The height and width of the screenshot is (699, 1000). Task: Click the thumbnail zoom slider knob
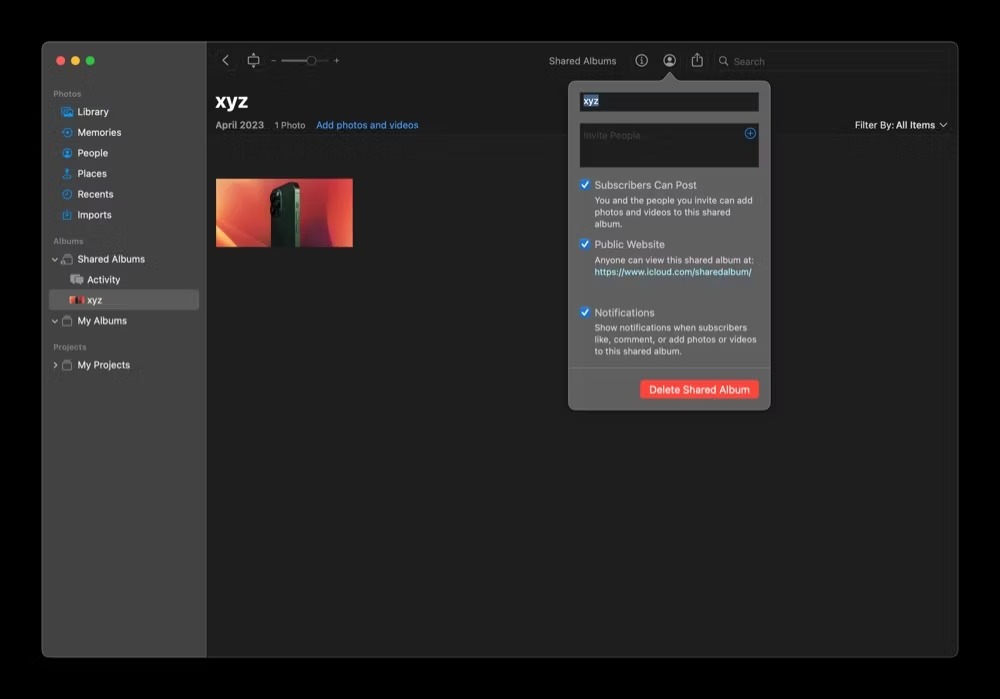coord(311,61)
